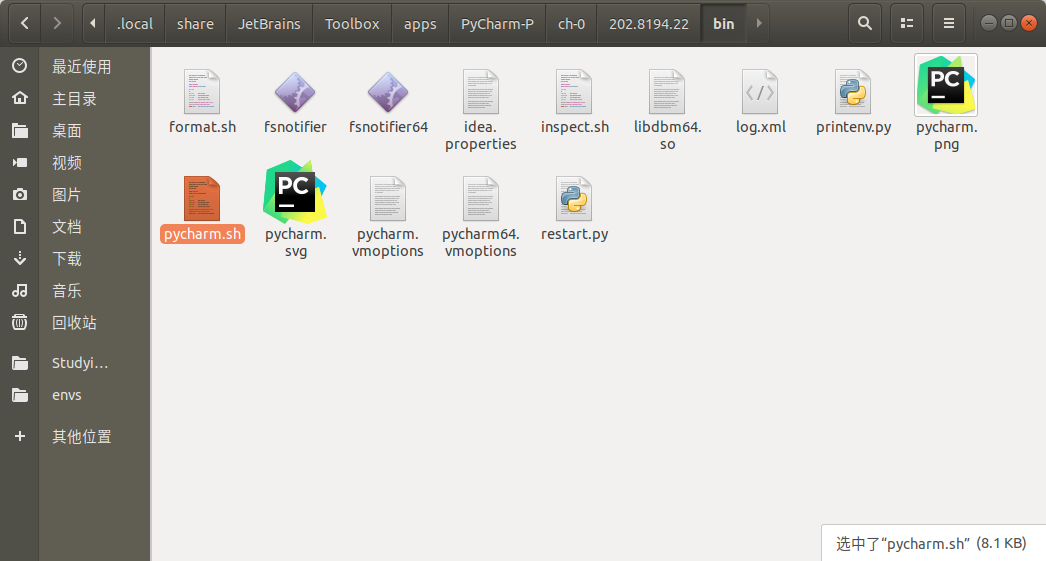This screenshot has width=1046, height=561.
Task: Click the download arrow icon in sidebar
Action: click(x=20, y=258)
